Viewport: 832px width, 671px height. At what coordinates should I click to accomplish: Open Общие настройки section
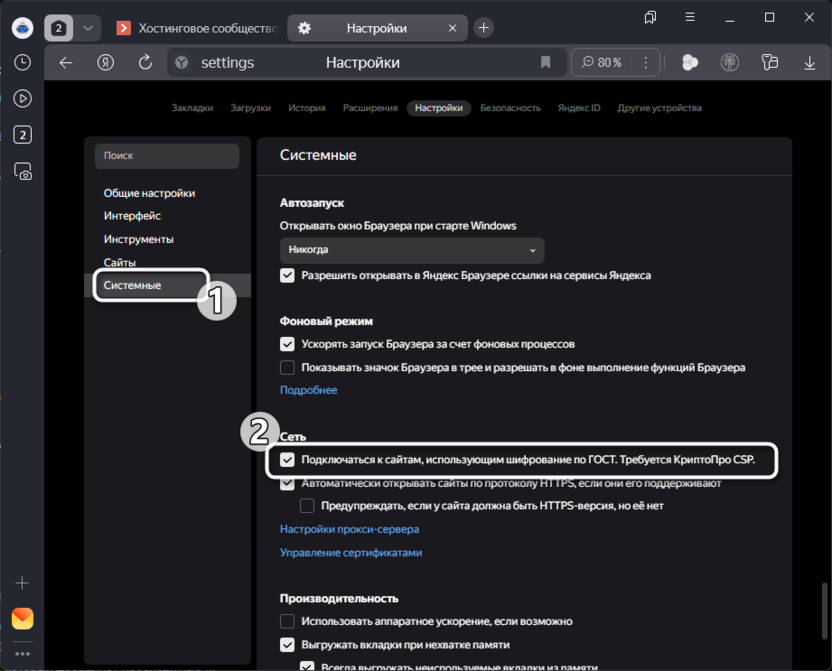tap(149, 193)
